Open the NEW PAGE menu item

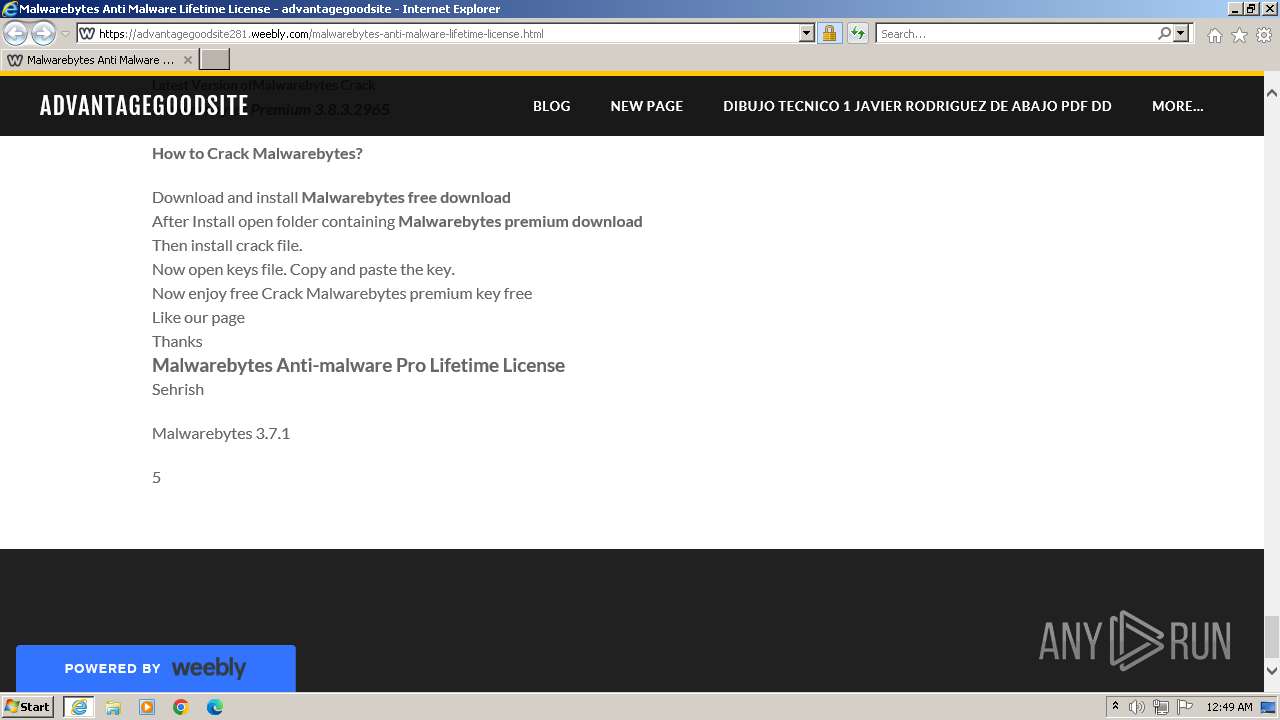(647, 106)
